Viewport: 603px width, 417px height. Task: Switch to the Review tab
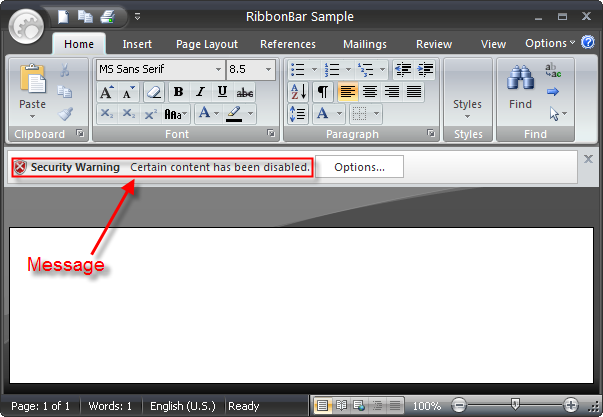tap(434, 44)
